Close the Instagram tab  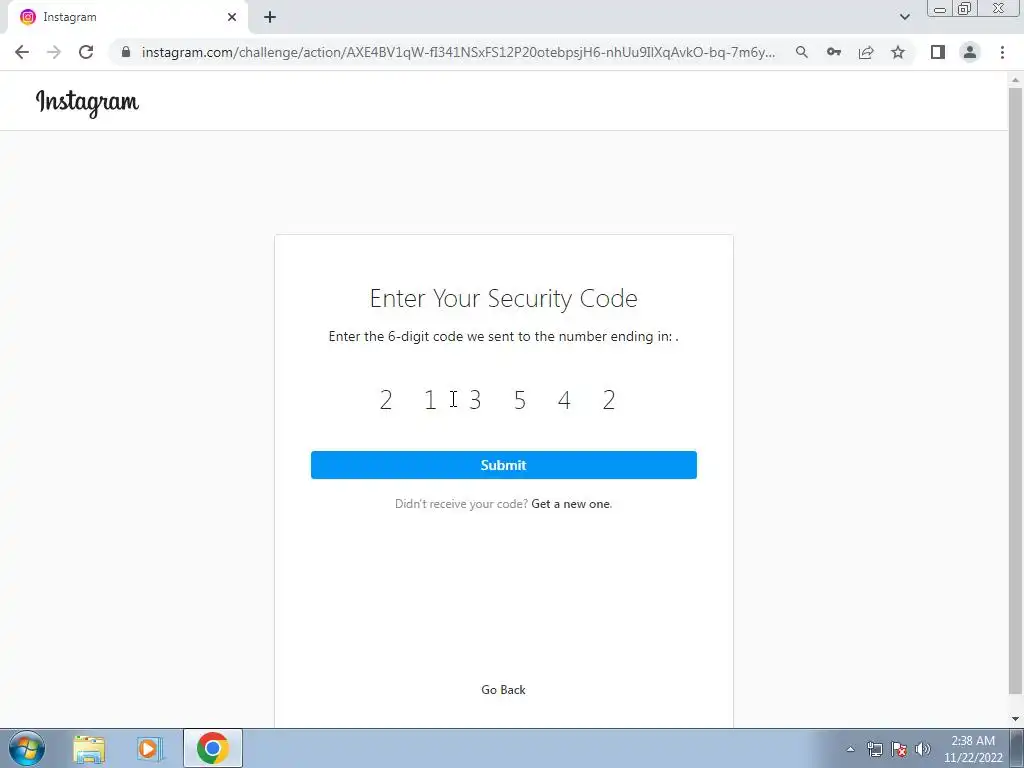point(232,17)
